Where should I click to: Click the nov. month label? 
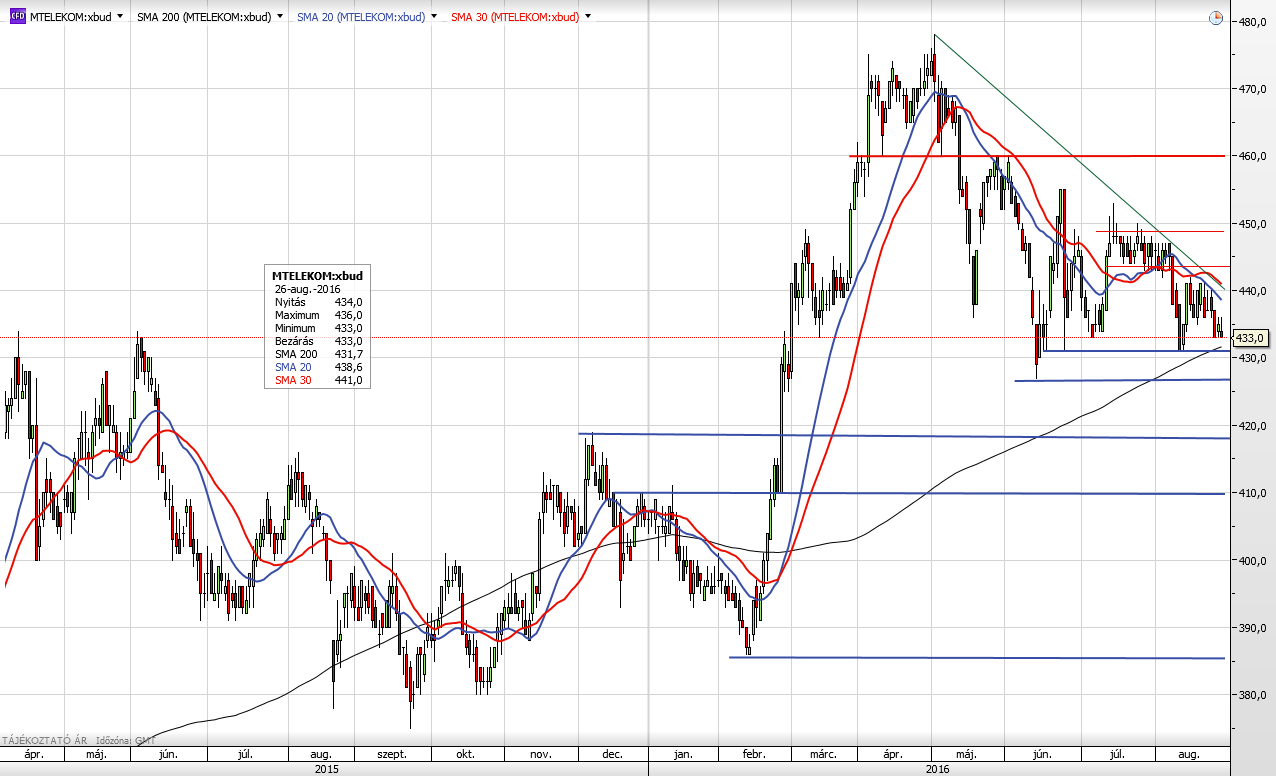click(540, 754)
